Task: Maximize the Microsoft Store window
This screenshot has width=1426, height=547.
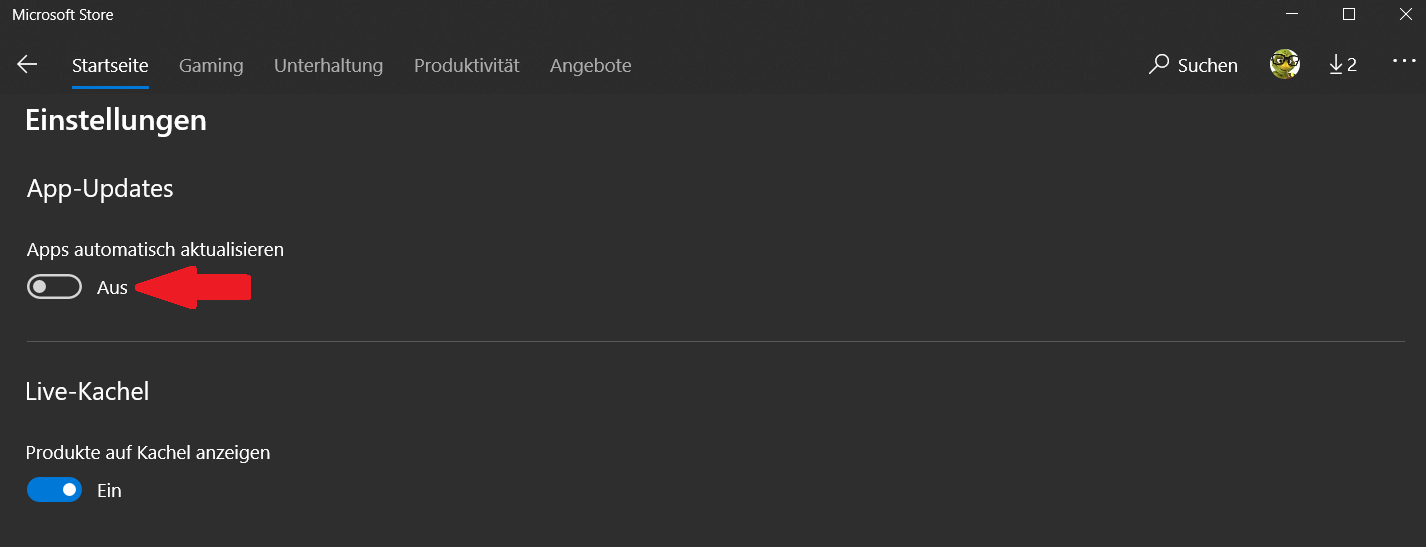Action: click(1349, 15)
